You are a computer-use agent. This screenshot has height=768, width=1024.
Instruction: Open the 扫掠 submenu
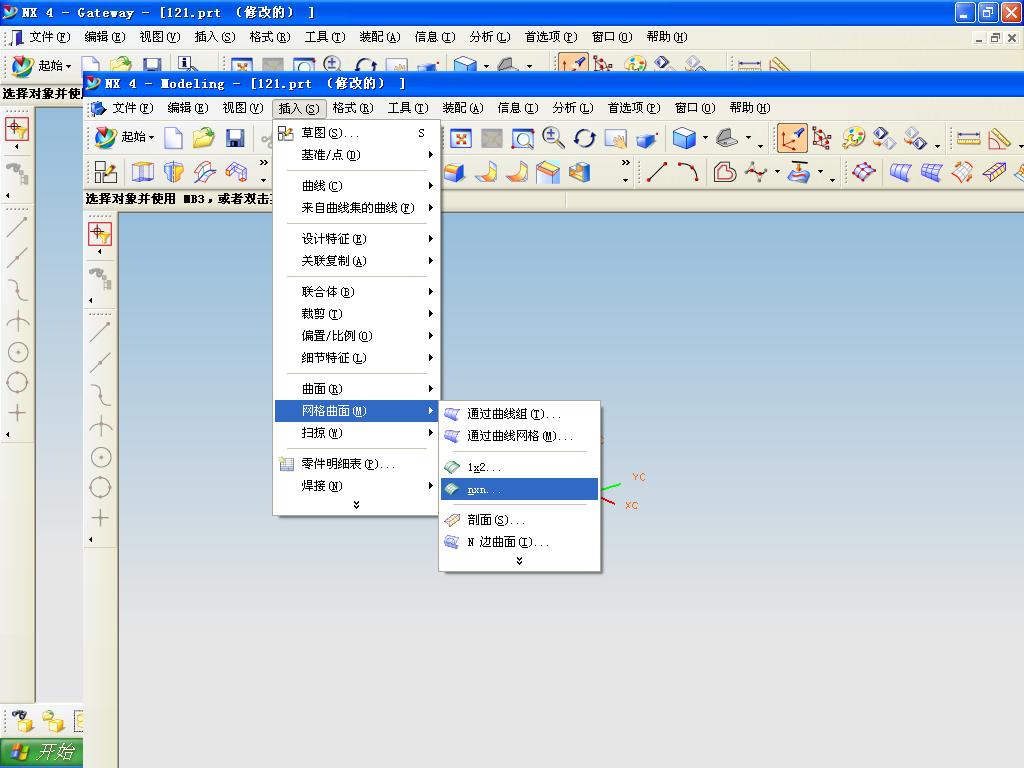[357, 433]
